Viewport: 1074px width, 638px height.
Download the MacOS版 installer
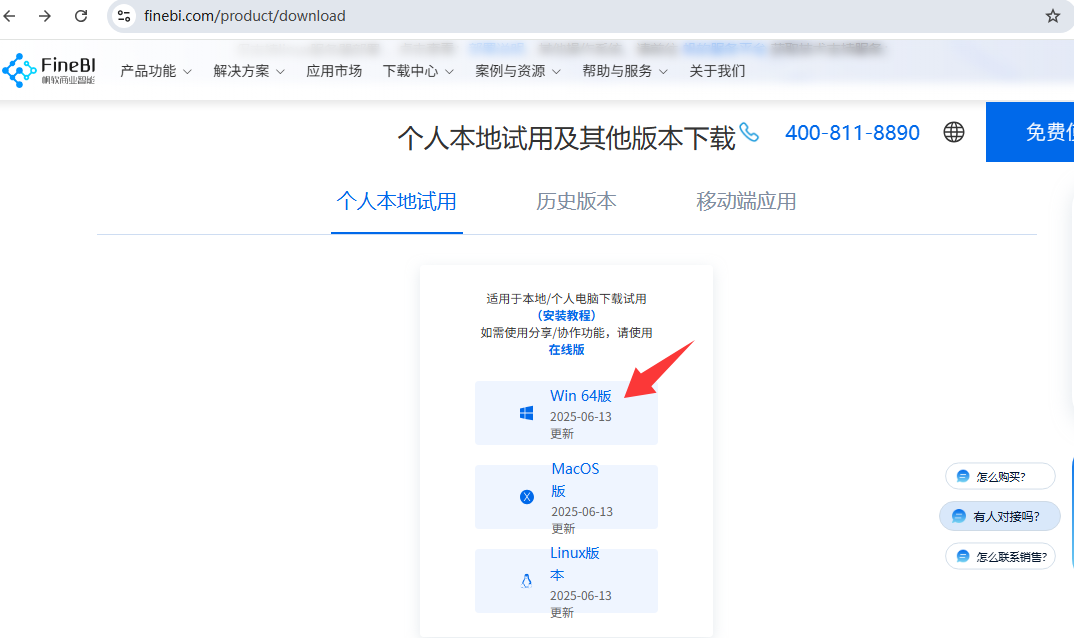click(x=566, y=497)
